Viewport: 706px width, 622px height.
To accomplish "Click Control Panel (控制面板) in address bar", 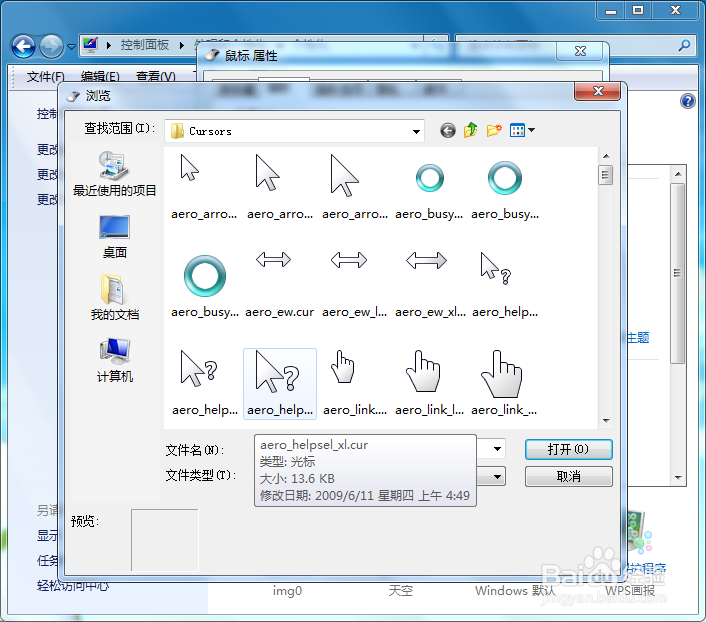I will (145, 45).
